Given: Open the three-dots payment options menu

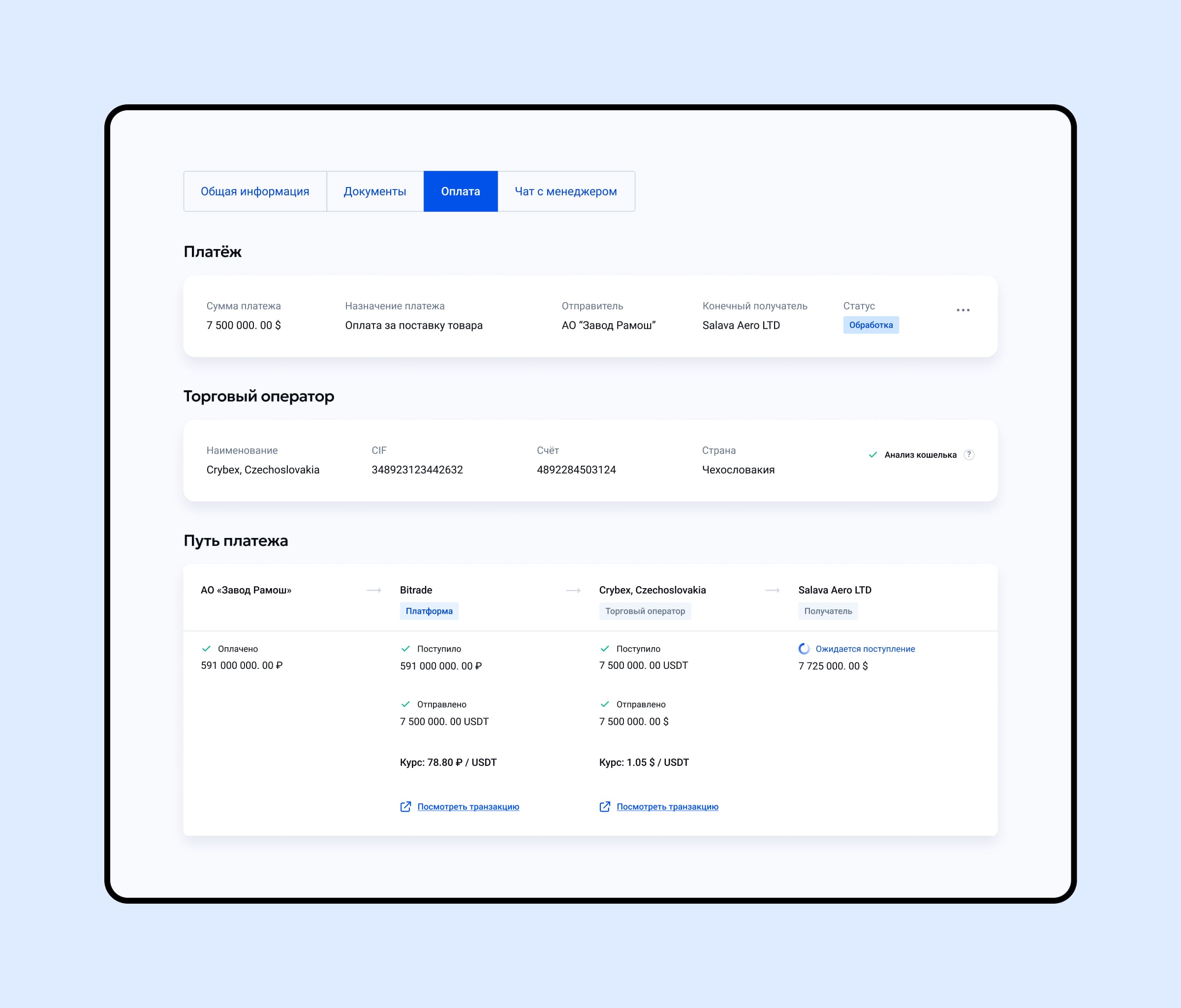Looking at the screenshot, I should point(963,310).
